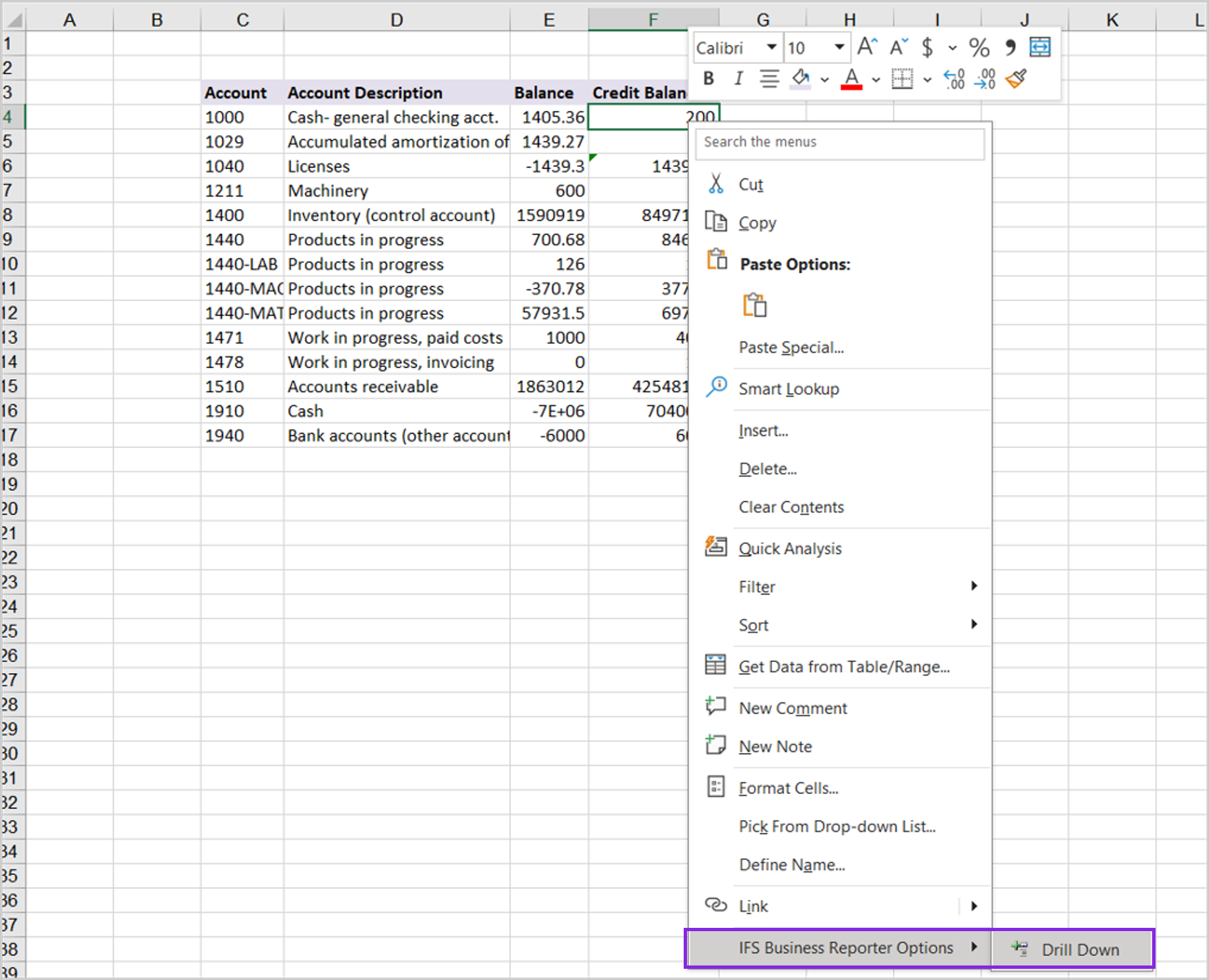The height and width of the screenshot is (980, 1209).
Task: Click the Search the menus field
Action: pos(839,142)
